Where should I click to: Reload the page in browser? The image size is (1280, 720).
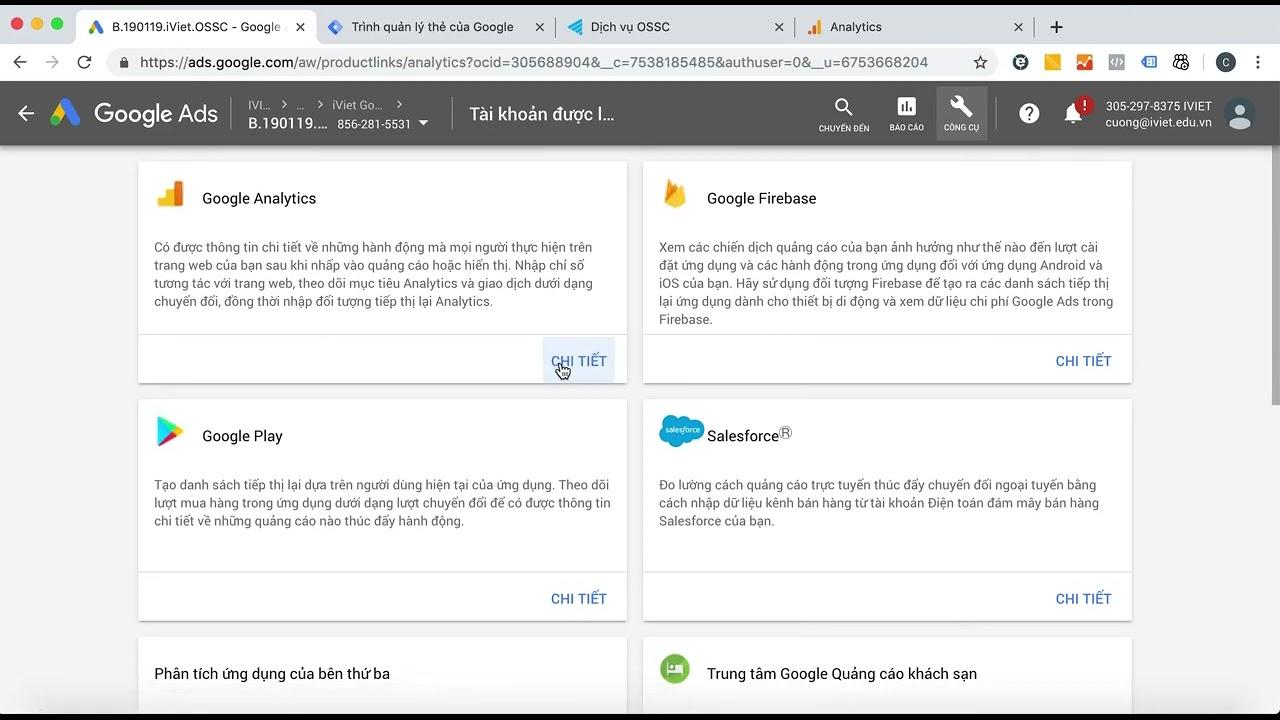pyautogui.click(x=84, y=62)
